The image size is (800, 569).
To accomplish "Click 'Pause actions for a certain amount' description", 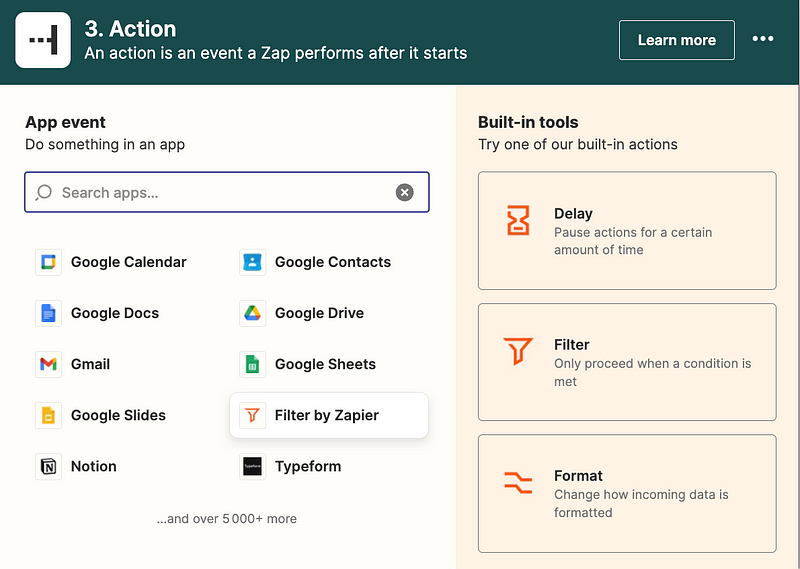I will coord(633,241).
